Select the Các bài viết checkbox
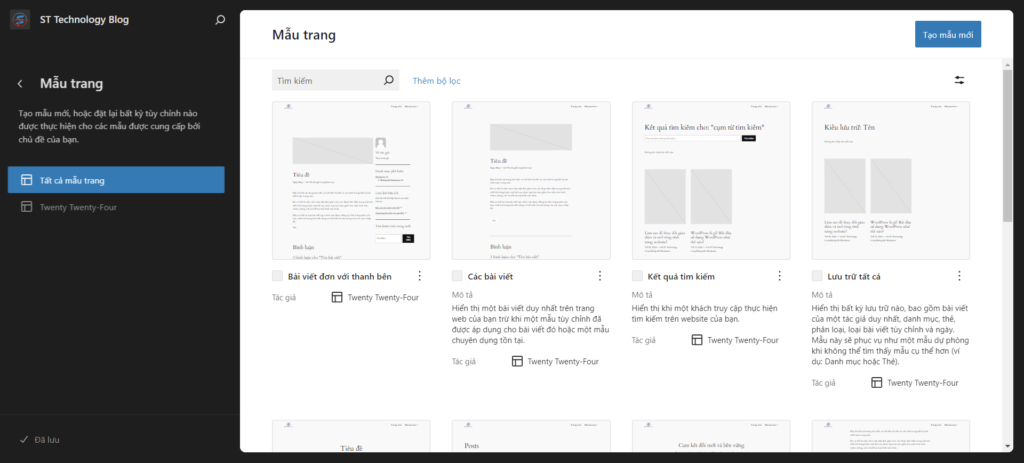This screenshot has height=463, width=1024. (x=458, y=276)
